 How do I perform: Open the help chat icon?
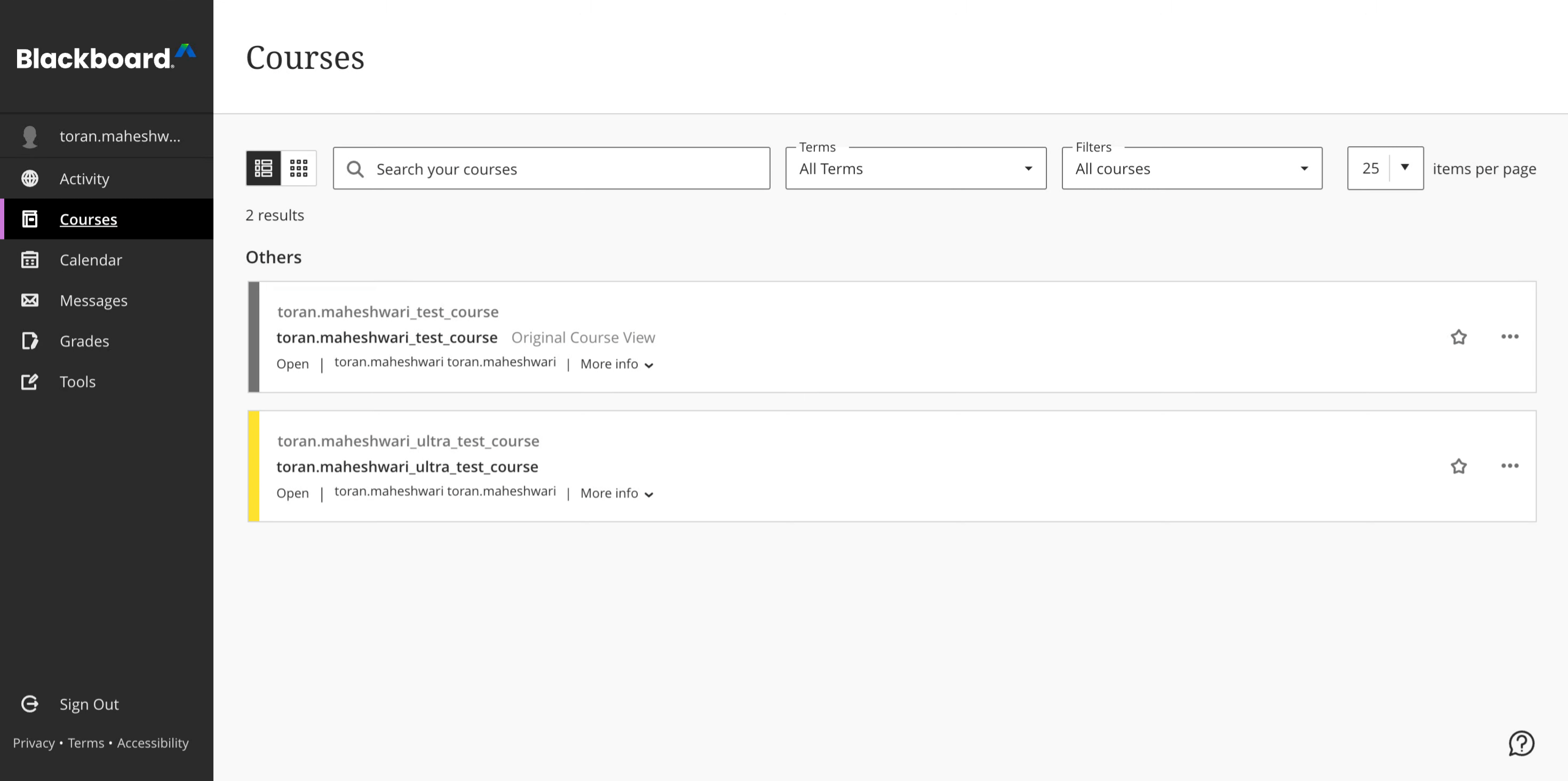coord(1521,743)
